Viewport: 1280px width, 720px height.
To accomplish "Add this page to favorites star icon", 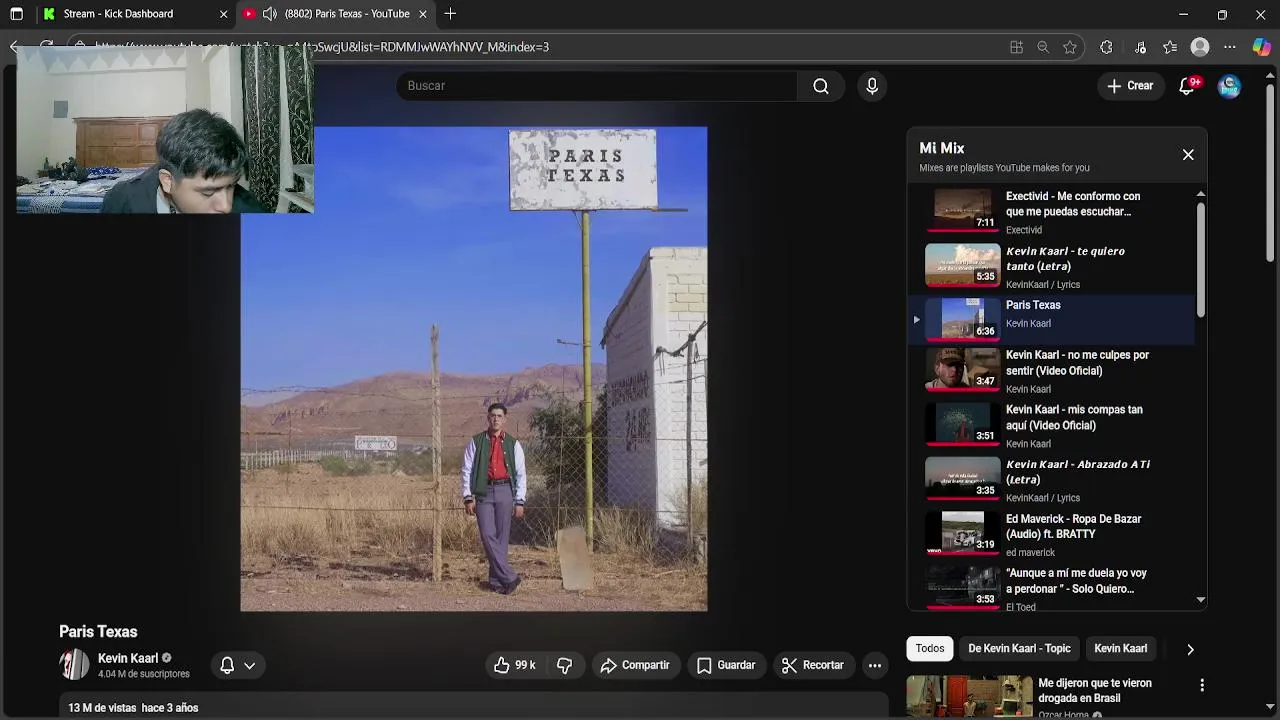I will (1070, 47).
